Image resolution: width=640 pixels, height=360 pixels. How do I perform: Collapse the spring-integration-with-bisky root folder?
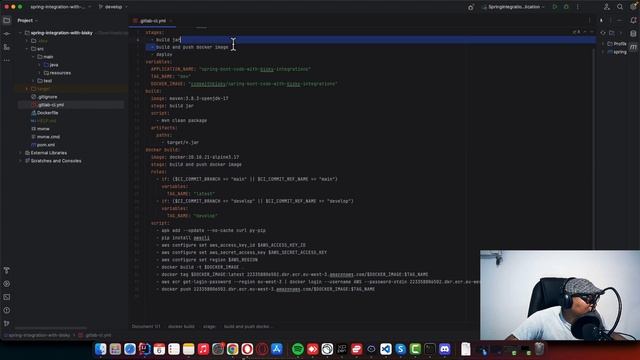[x=20, y=33]
